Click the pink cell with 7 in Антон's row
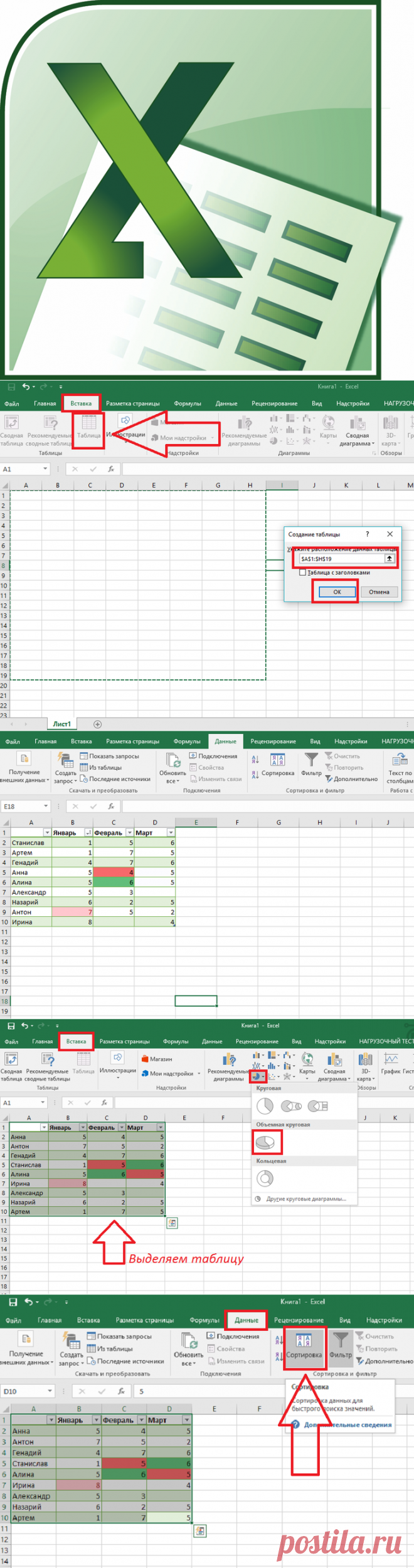This screenshot has width=414, height=1568. (x=72, y=912)
